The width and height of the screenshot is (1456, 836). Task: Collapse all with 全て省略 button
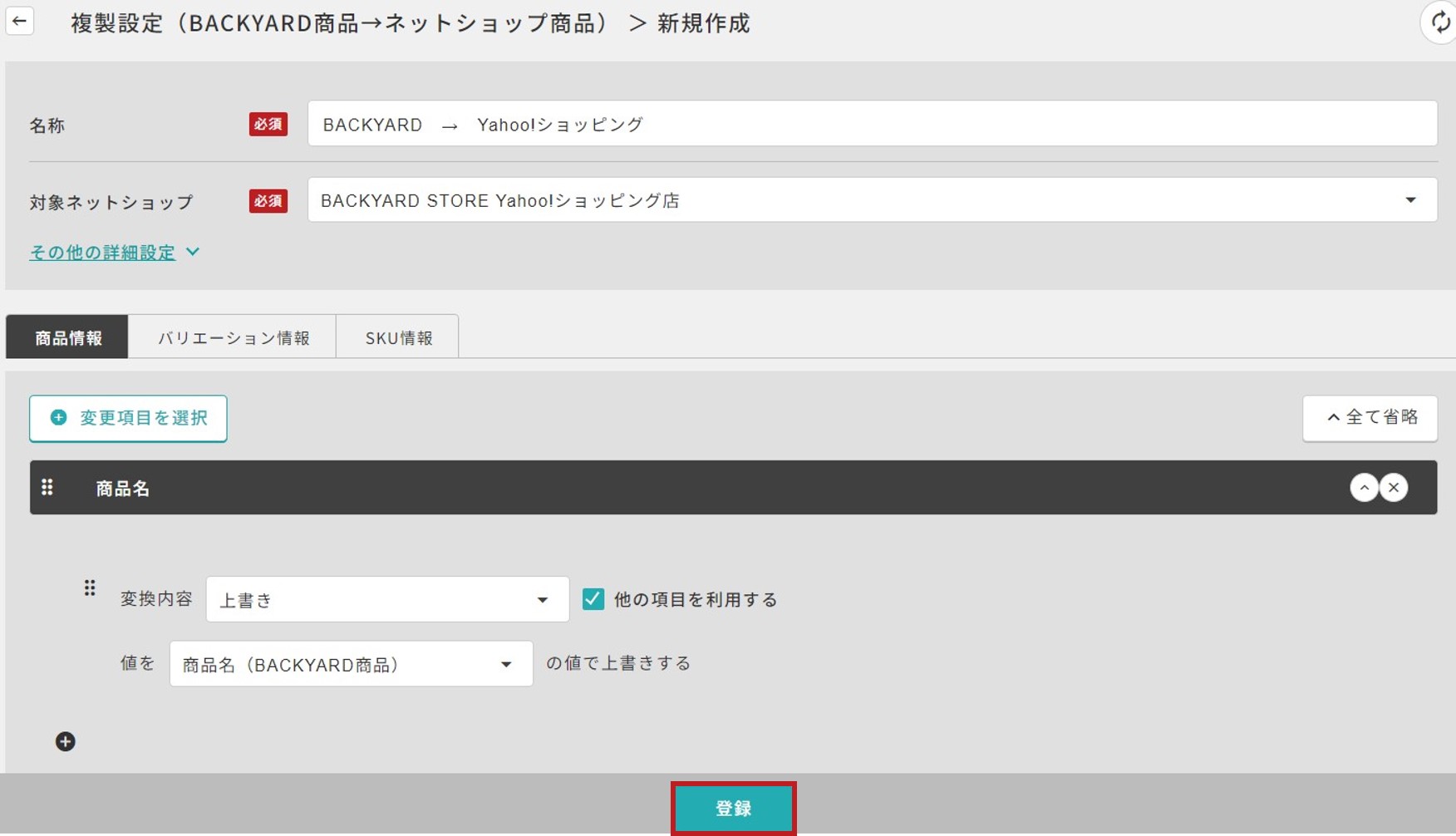(x=1370, y=418)
